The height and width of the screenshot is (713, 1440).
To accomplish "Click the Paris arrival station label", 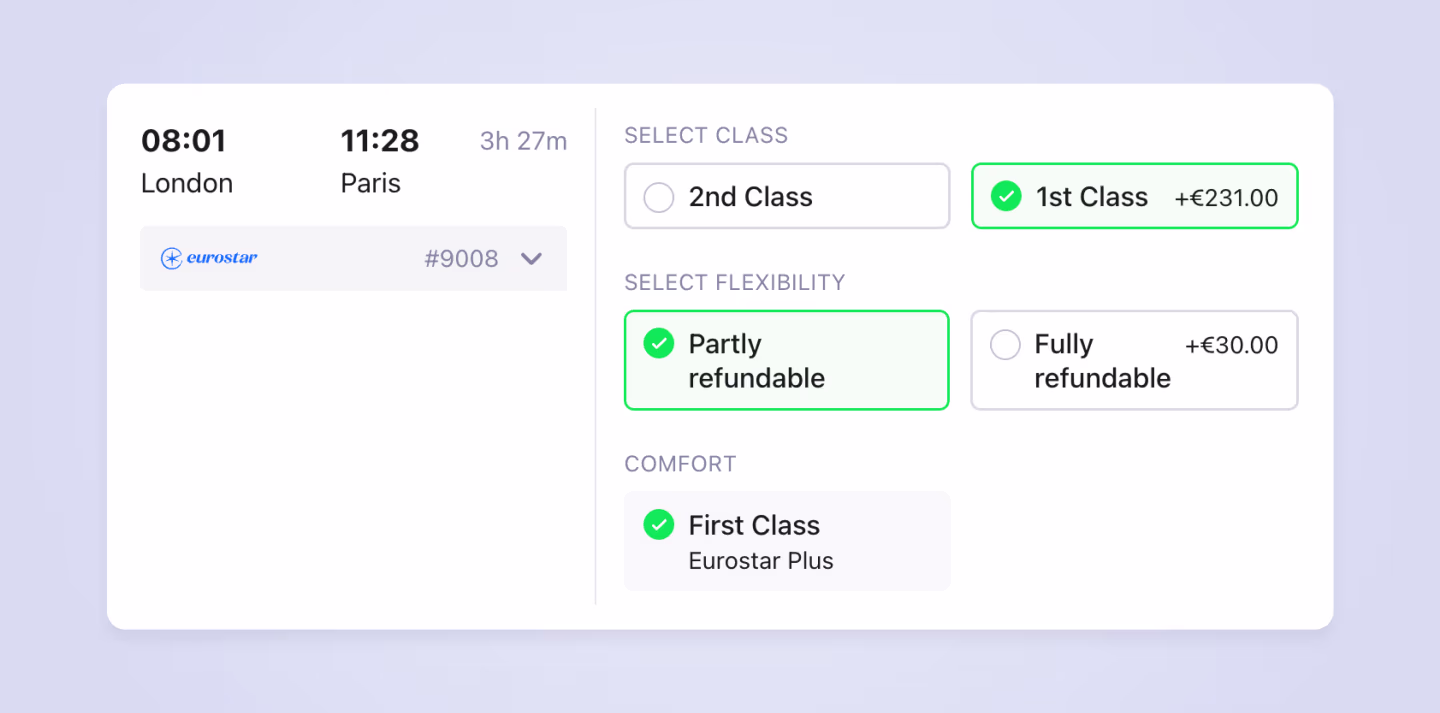I will [370, 184].
